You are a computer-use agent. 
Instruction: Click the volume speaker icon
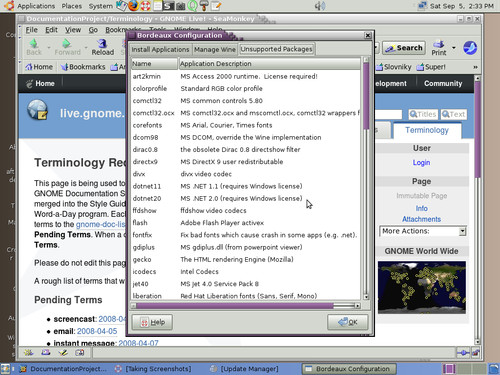pos(320,6)
